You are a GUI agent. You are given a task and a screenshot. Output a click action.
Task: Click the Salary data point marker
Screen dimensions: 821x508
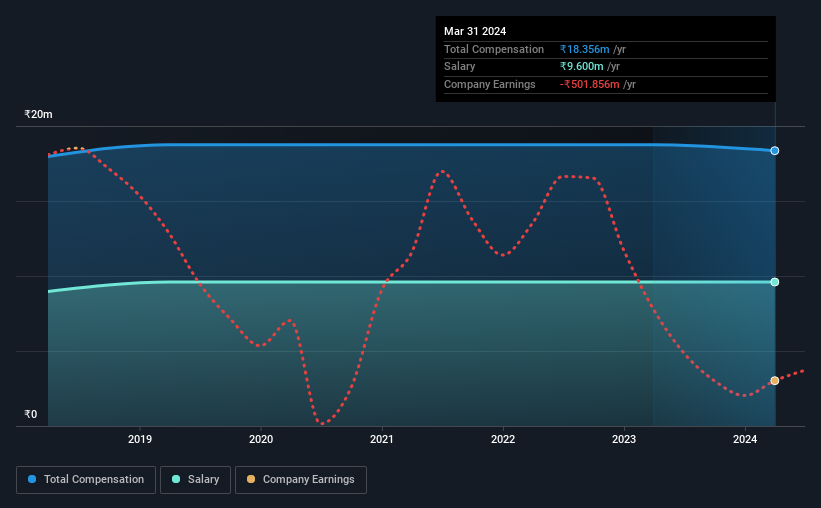coord(774,282)
